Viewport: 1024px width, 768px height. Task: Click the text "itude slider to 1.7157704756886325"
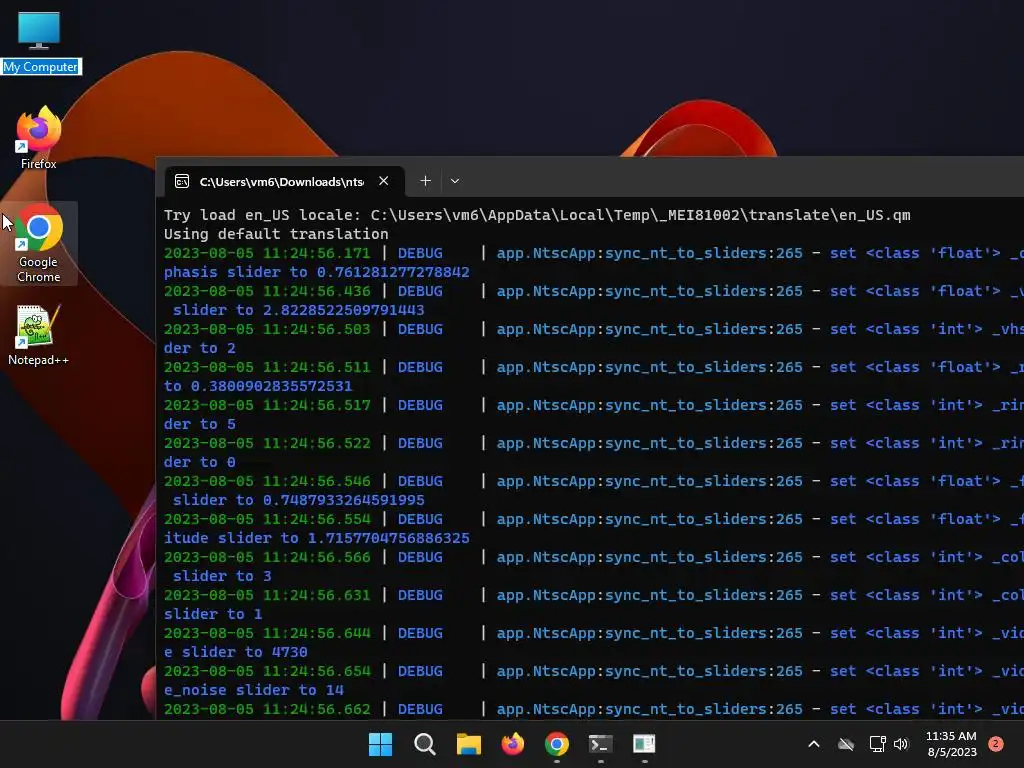(317, 537)
